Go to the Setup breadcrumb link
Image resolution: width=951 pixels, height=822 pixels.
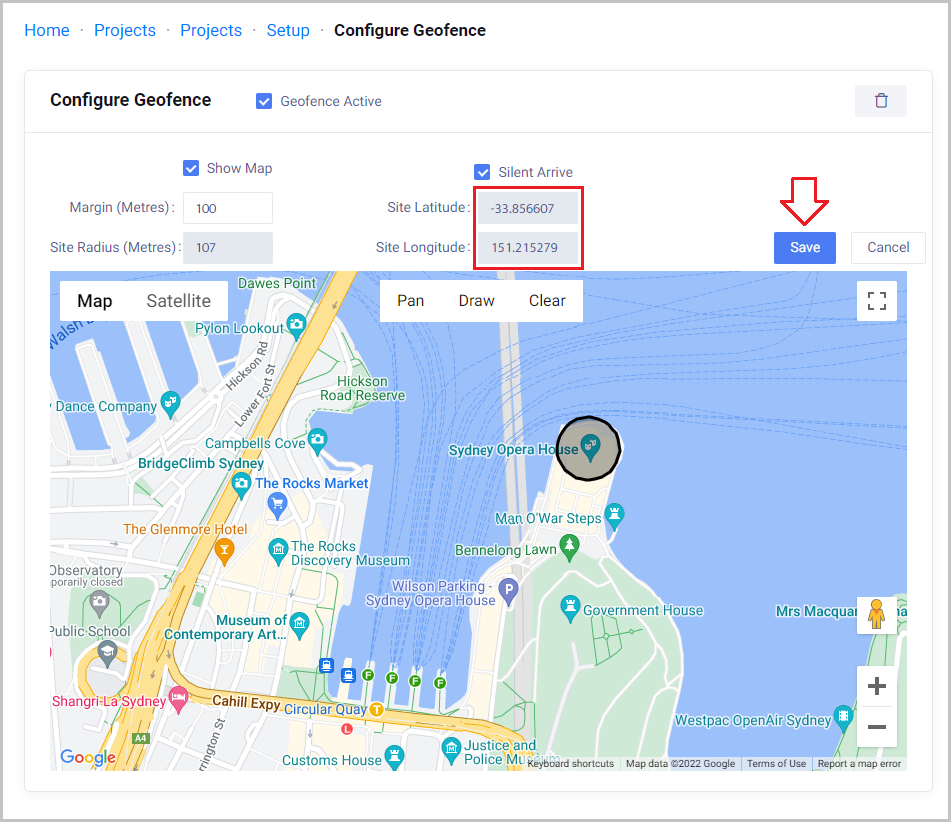(x=288, y=31)
